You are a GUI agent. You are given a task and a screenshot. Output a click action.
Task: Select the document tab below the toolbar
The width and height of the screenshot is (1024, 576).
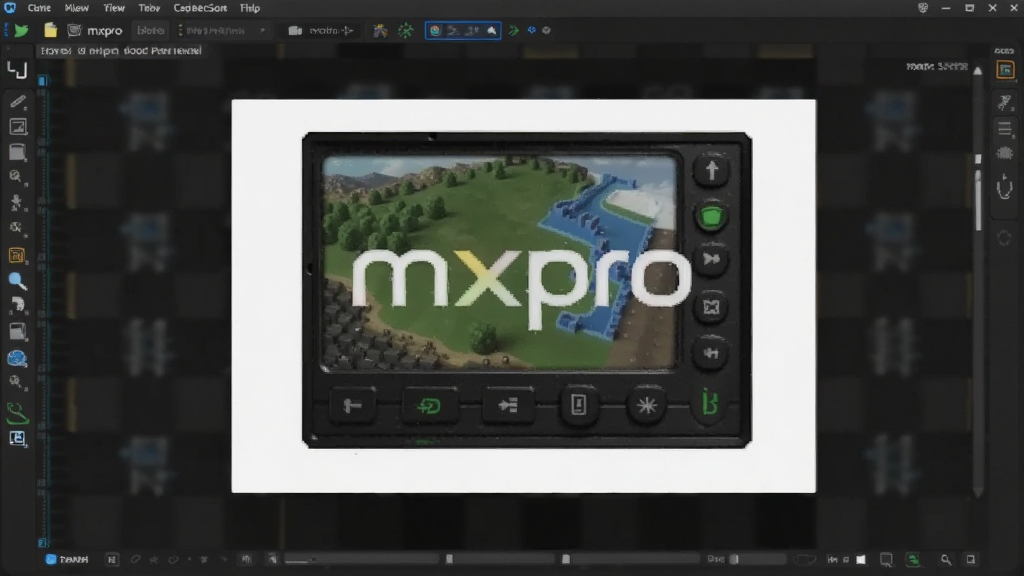tap(121, 51)
